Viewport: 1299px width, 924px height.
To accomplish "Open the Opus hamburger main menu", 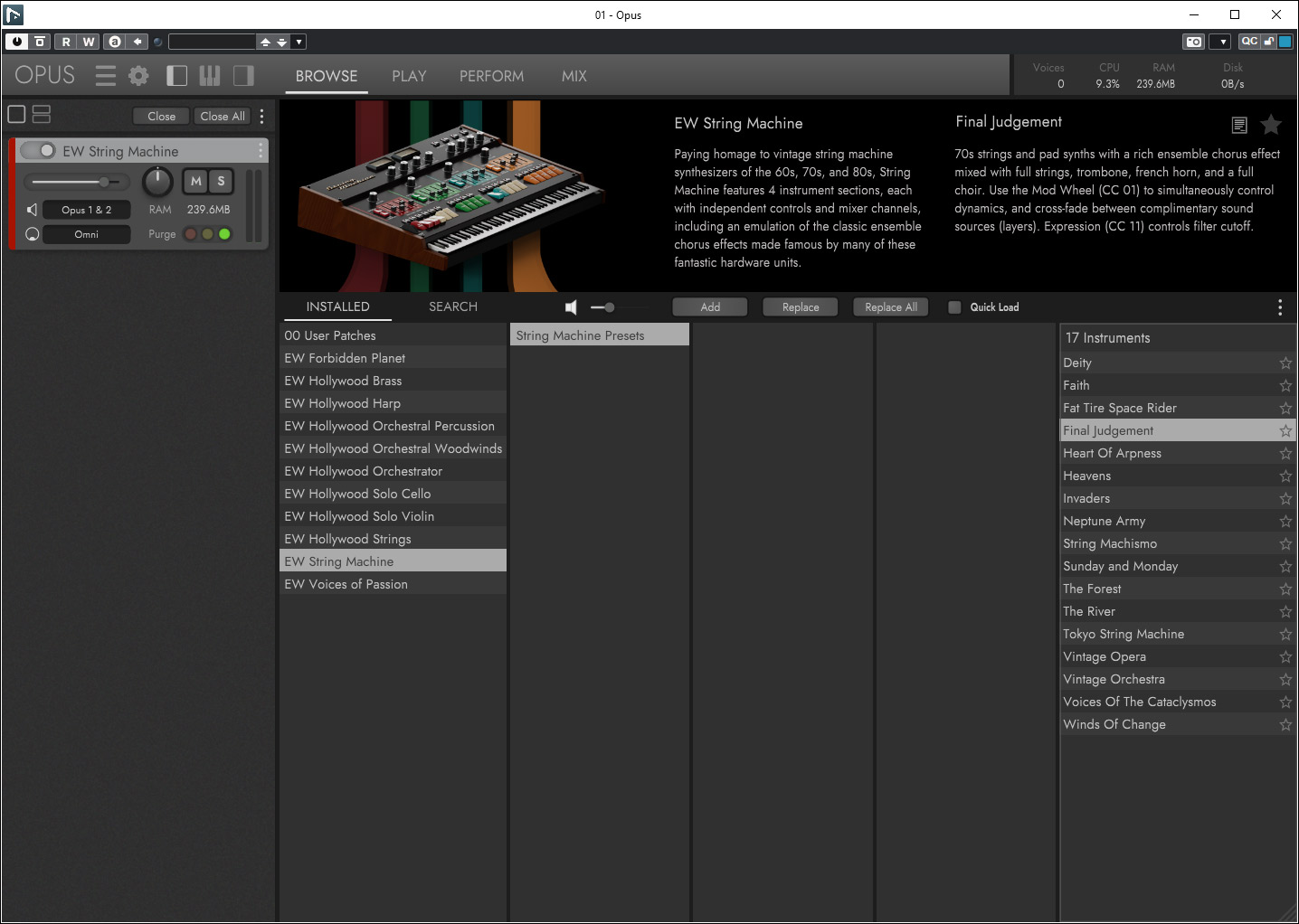I will (x=106, y=76).
